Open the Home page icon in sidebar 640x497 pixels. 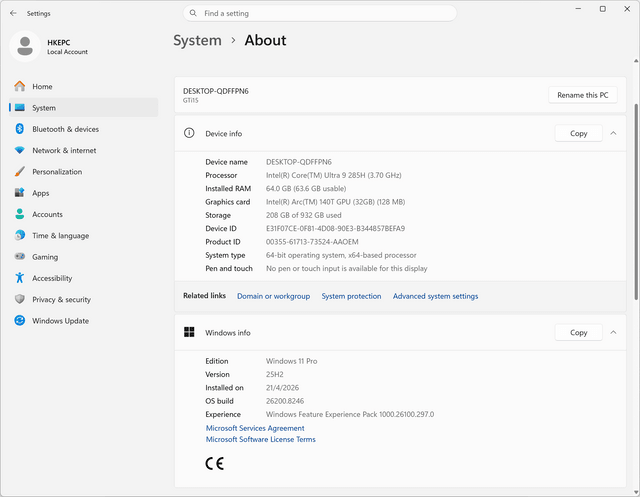pos(20,86)
